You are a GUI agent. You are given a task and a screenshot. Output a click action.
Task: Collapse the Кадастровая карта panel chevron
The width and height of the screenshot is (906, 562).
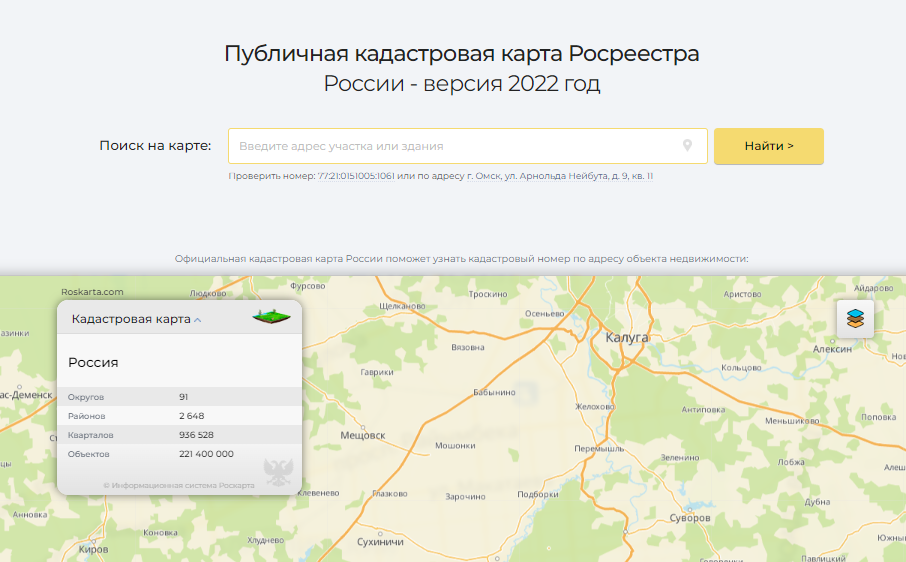[198, 319]
